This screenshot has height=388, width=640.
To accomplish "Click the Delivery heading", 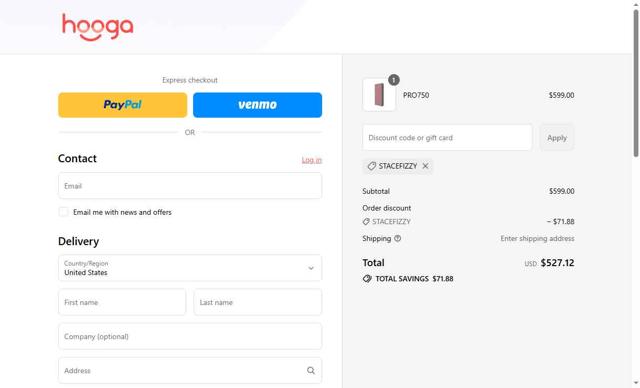I will (78, 241).
